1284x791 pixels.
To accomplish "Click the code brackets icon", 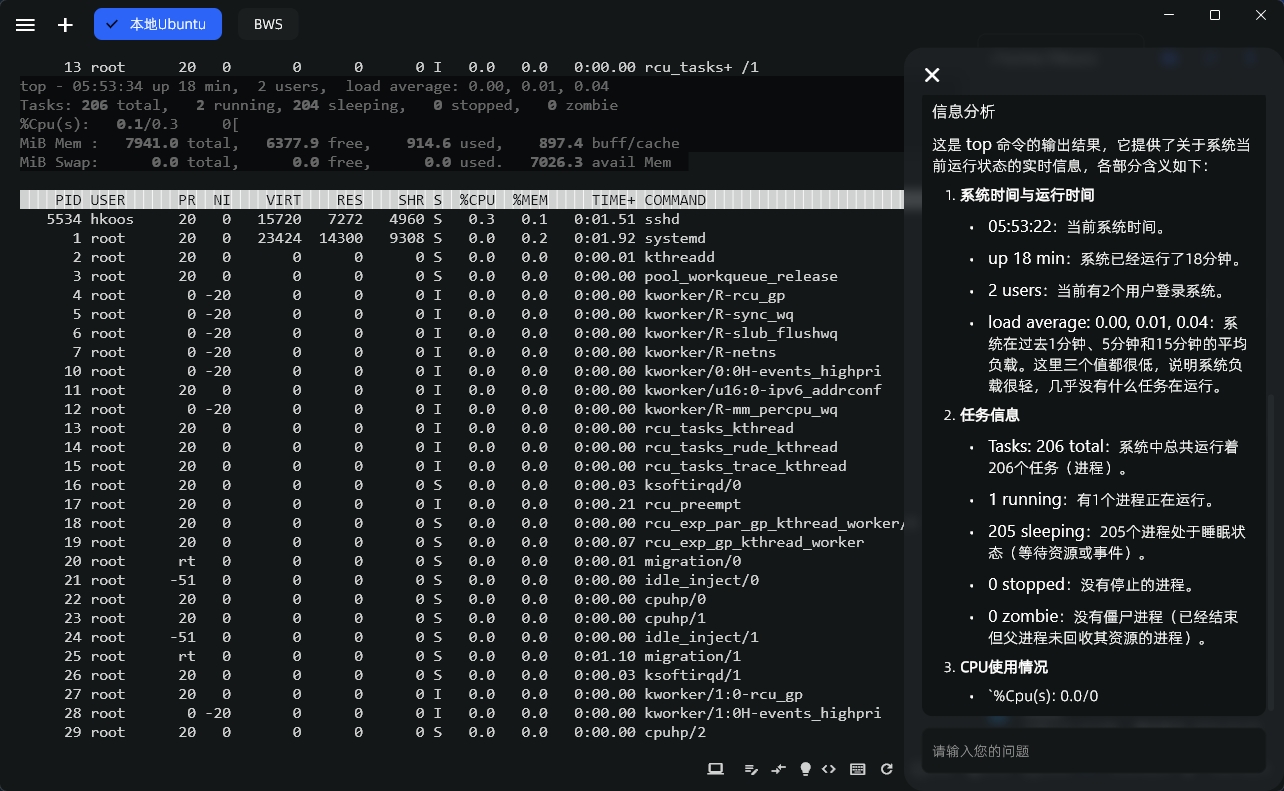I will [x=829, y=769].
